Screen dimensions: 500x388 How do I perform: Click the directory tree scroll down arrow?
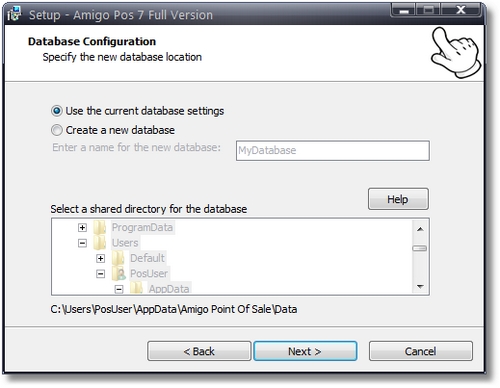point(420,286)
